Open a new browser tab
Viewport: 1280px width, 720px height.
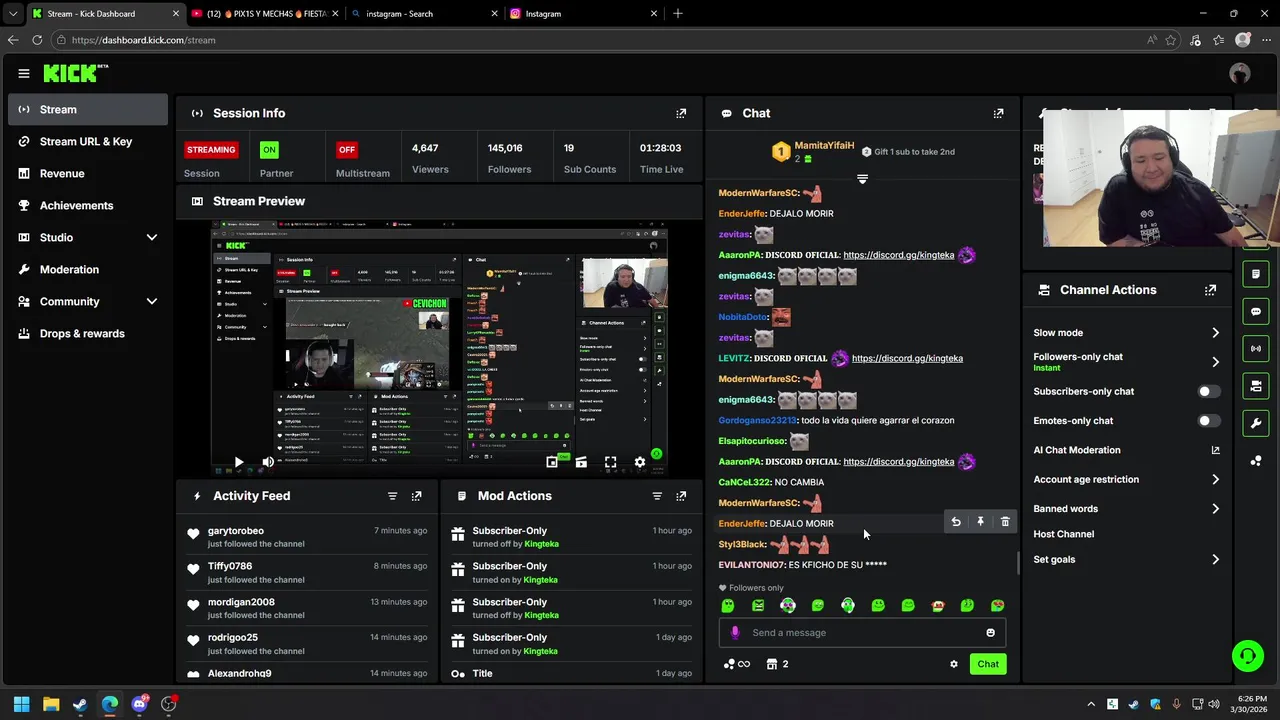(678, 14)
